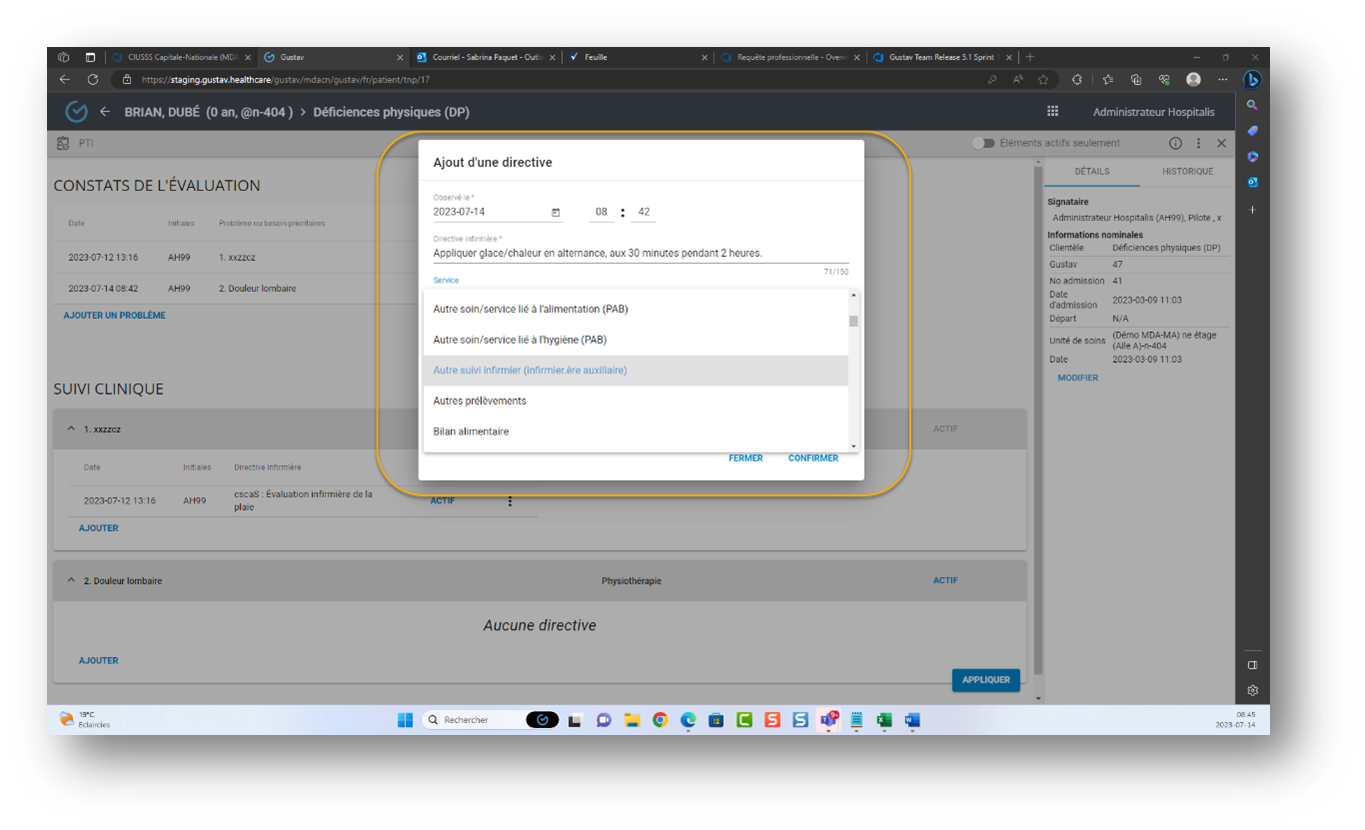Switch to the Détails tab
1365x830 pixels.
tap(1091, 172)
